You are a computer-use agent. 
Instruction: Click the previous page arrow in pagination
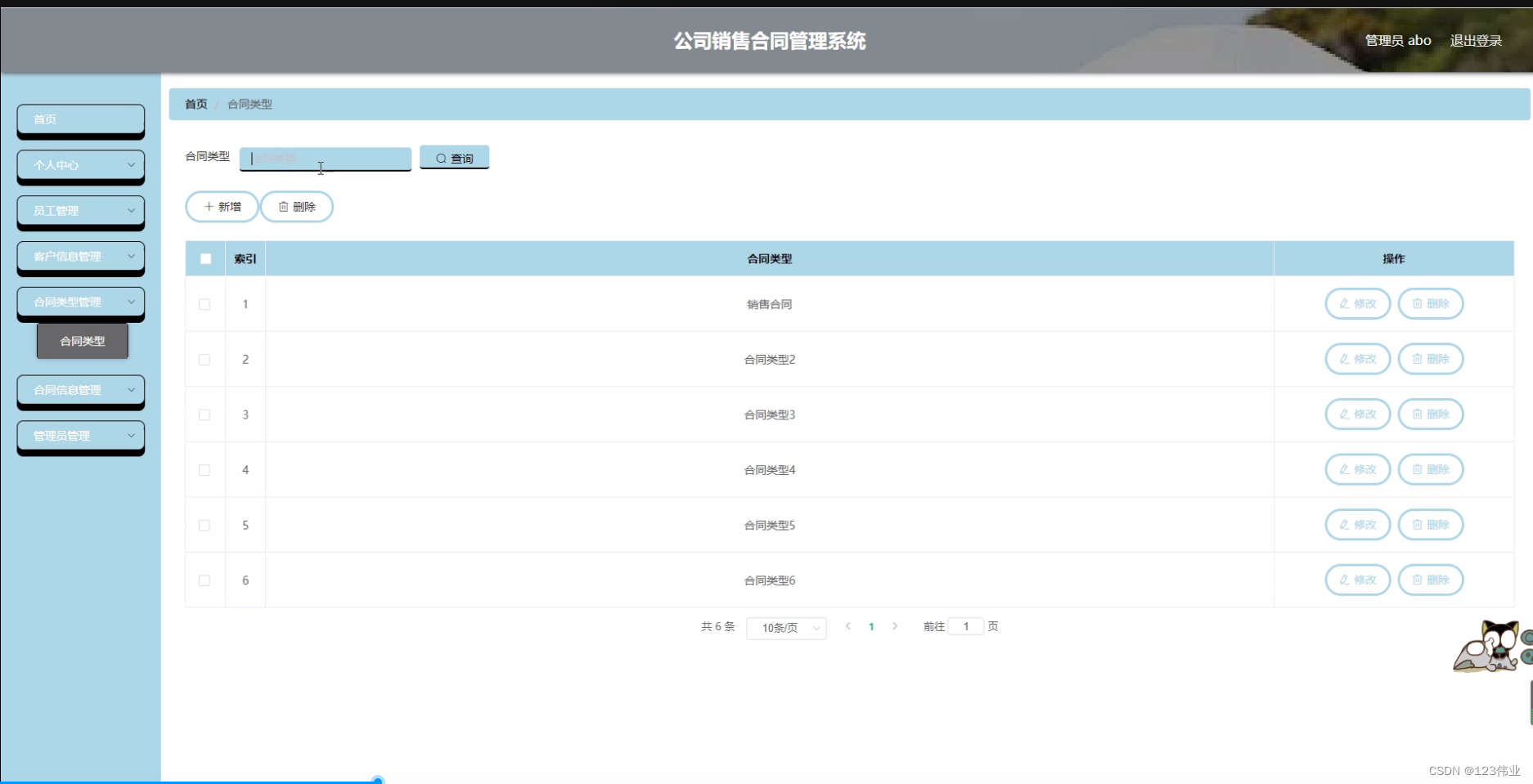(x=848, y=626)
